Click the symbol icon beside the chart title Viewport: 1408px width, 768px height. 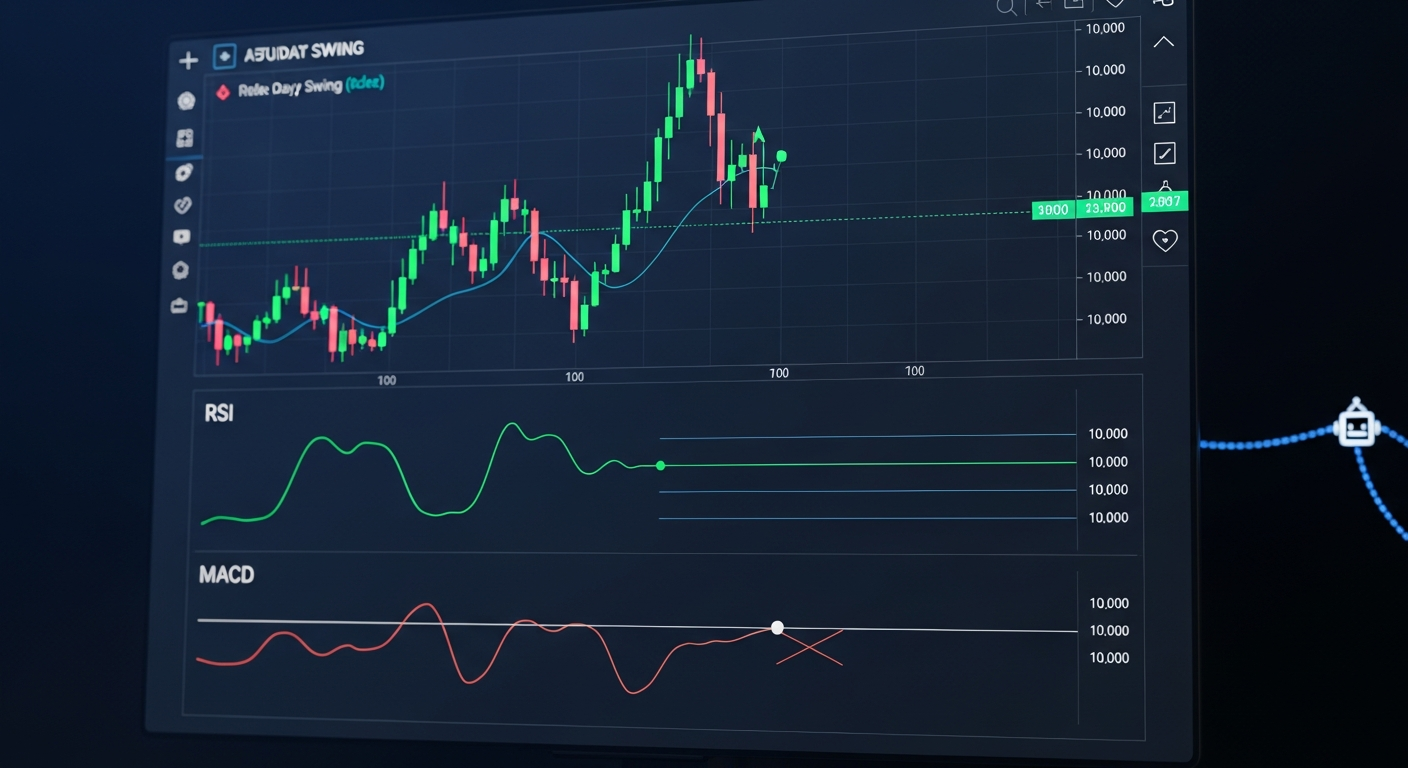point(224,56)
